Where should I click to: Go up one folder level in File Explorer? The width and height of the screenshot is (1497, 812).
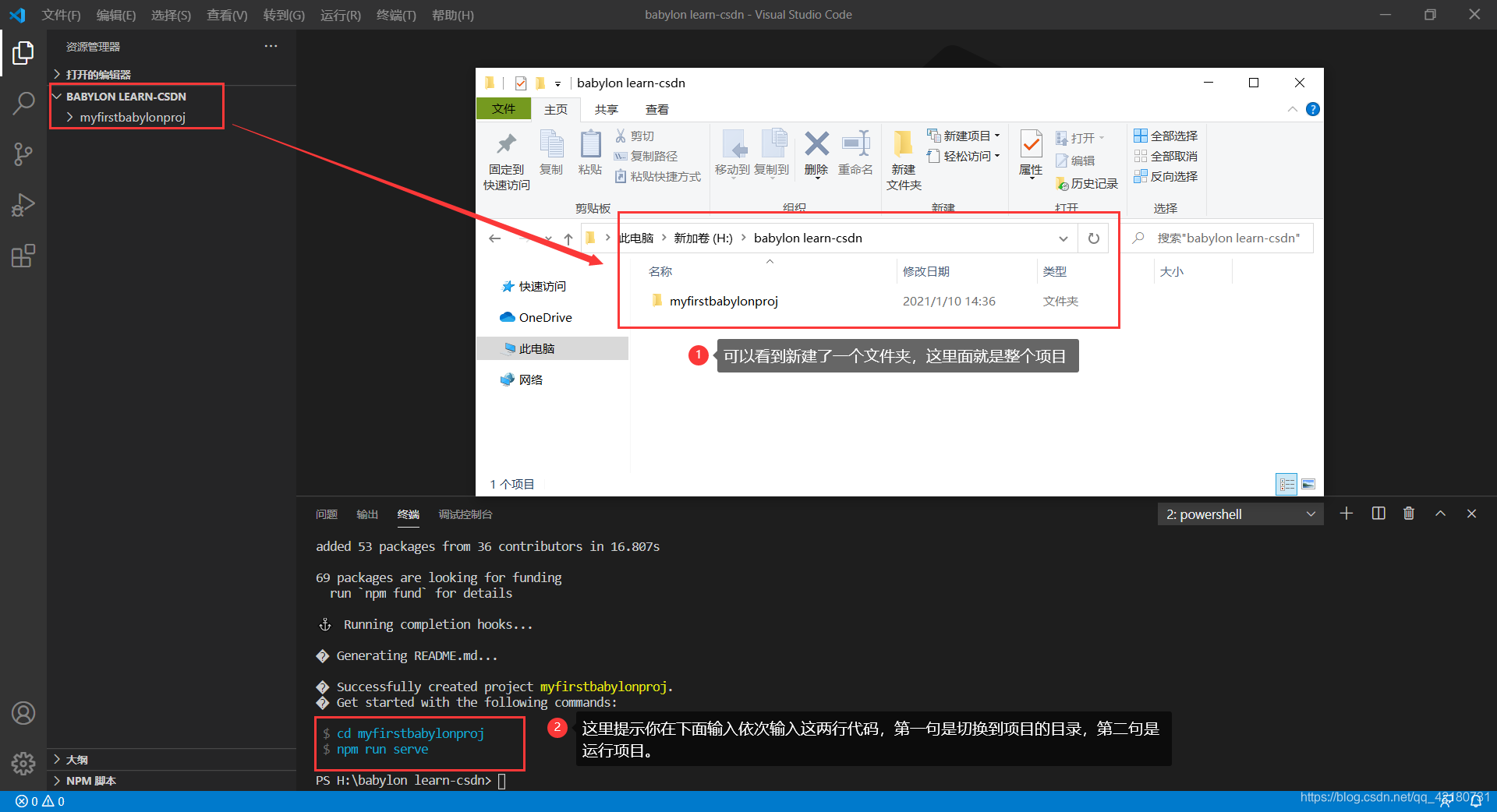coord(568,238)
